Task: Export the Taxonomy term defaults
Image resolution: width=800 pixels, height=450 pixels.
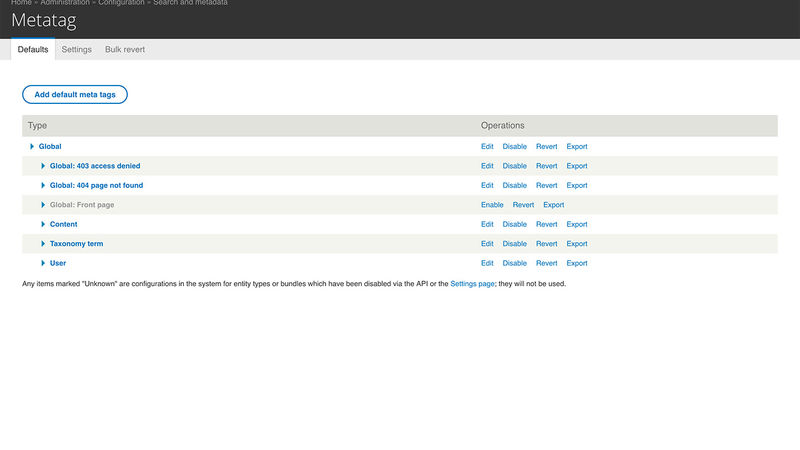Action: (577, 243)
